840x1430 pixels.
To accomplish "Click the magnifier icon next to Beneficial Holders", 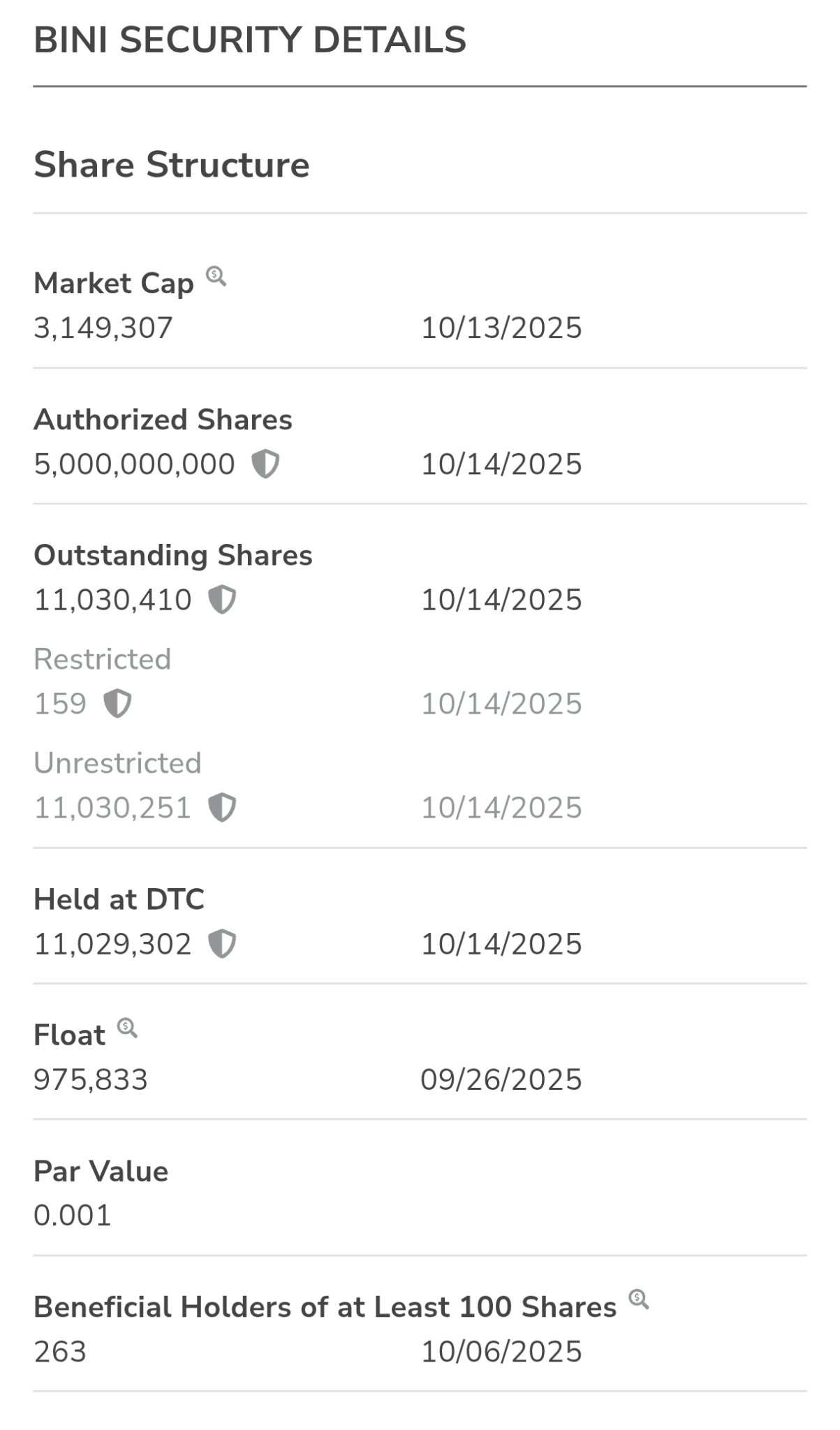I will [x=638, y=1299].
